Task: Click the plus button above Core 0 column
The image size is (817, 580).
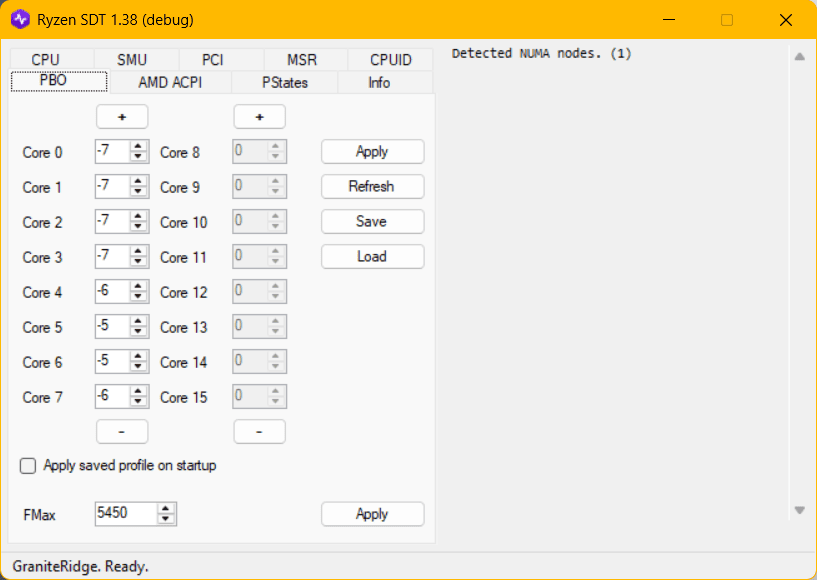Action: coord(122,117)
